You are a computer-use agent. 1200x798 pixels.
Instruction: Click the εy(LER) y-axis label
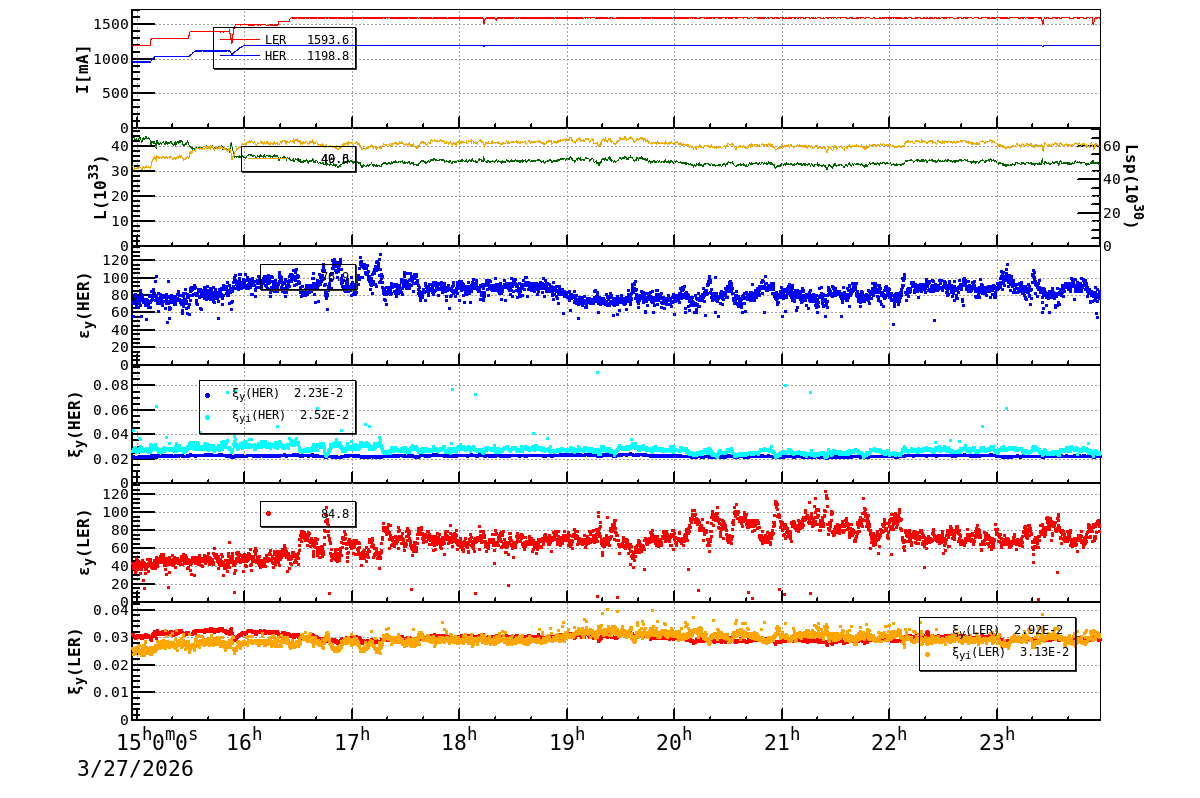[x=84, y=542]
